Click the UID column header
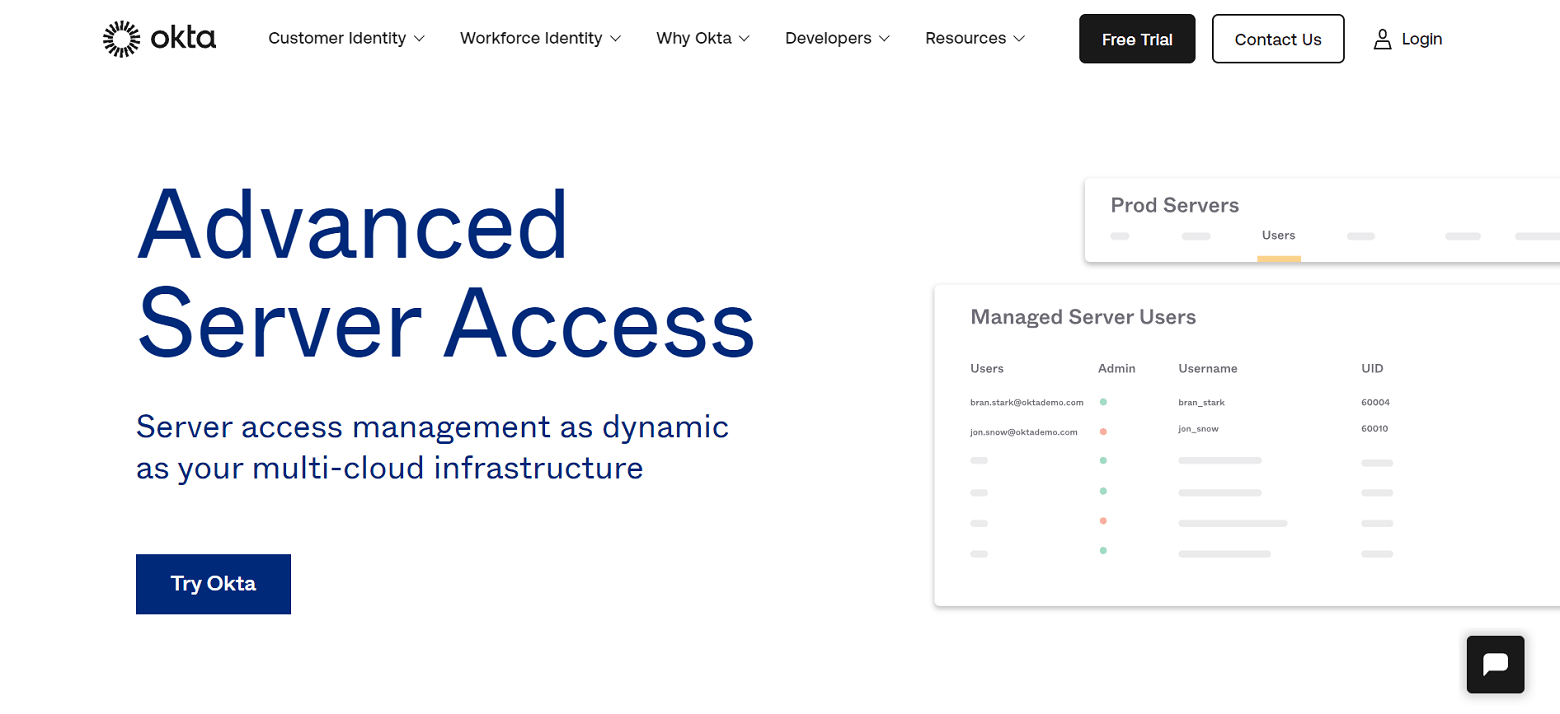1560x714 pixels. (1372, 368)
